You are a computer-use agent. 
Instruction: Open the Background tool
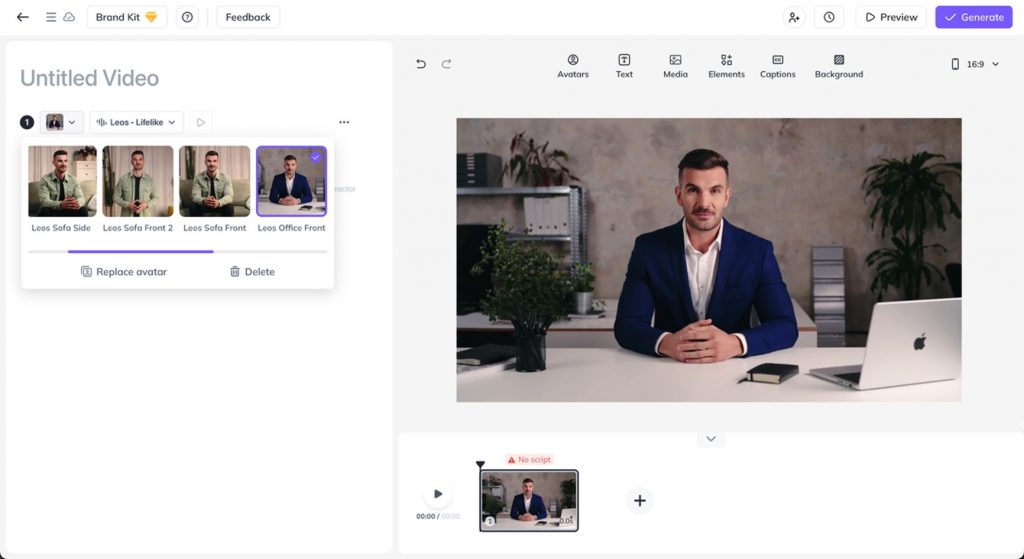(838, 66)
